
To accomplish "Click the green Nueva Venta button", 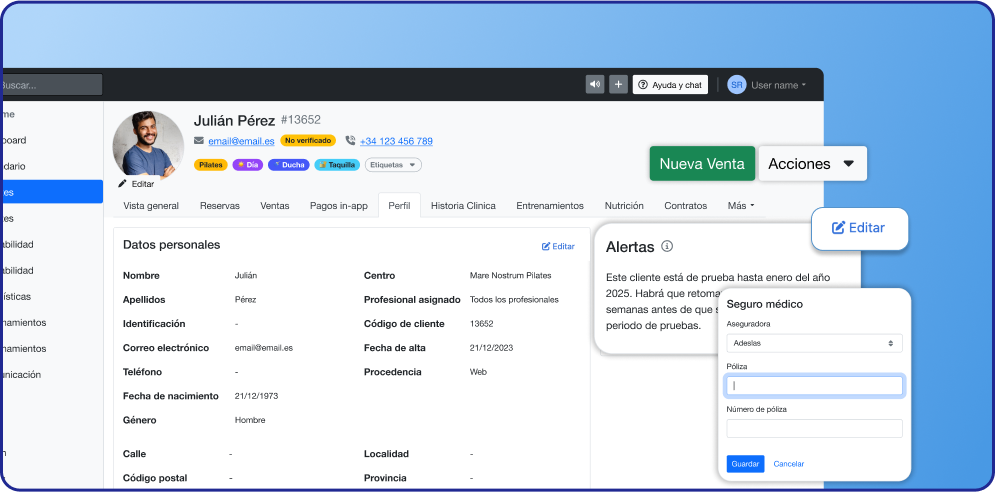I will click(x=702, y=164).
